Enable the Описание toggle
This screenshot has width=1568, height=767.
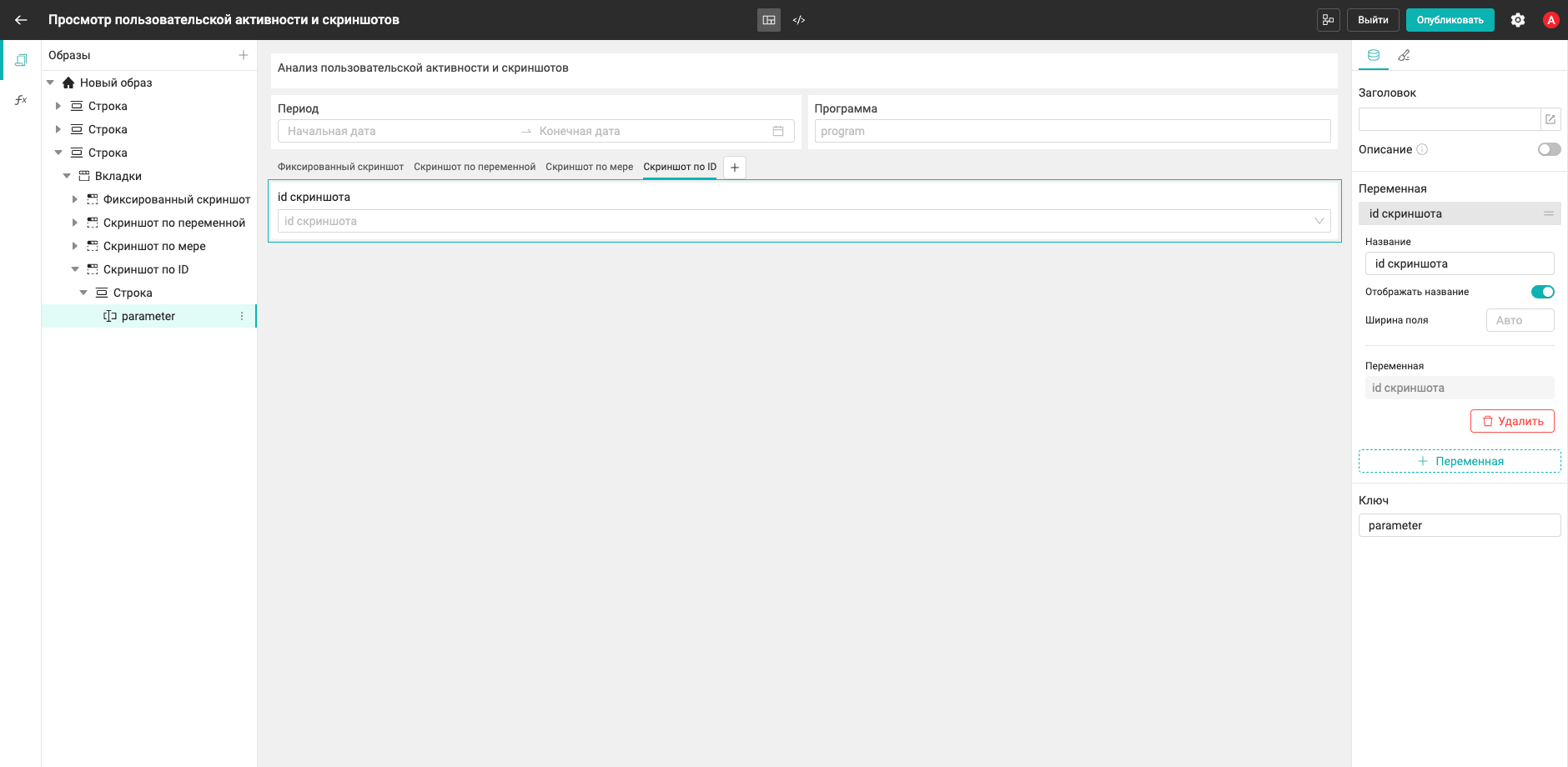[1549, 149]
